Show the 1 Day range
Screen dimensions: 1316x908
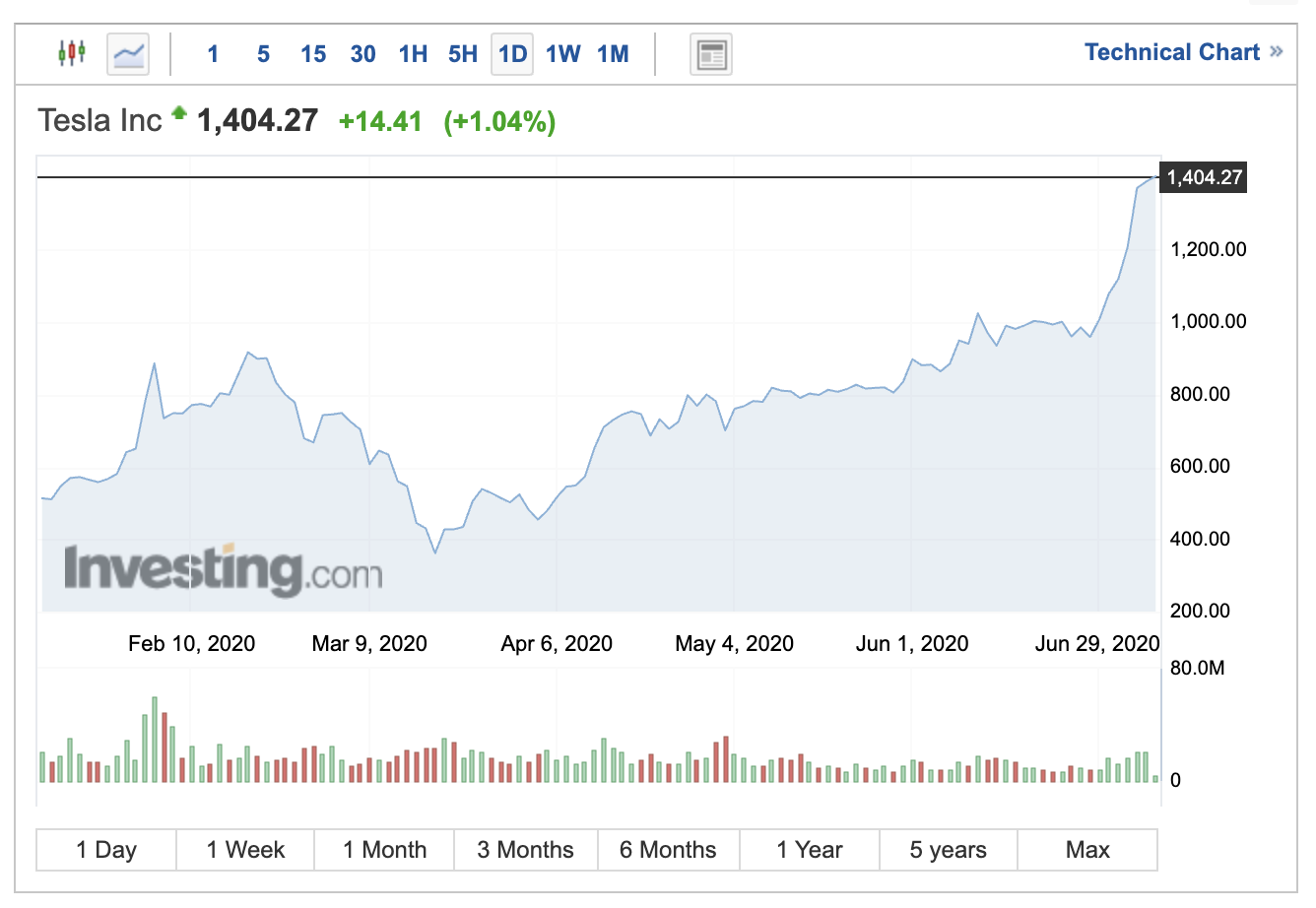[x=106, y=850]
